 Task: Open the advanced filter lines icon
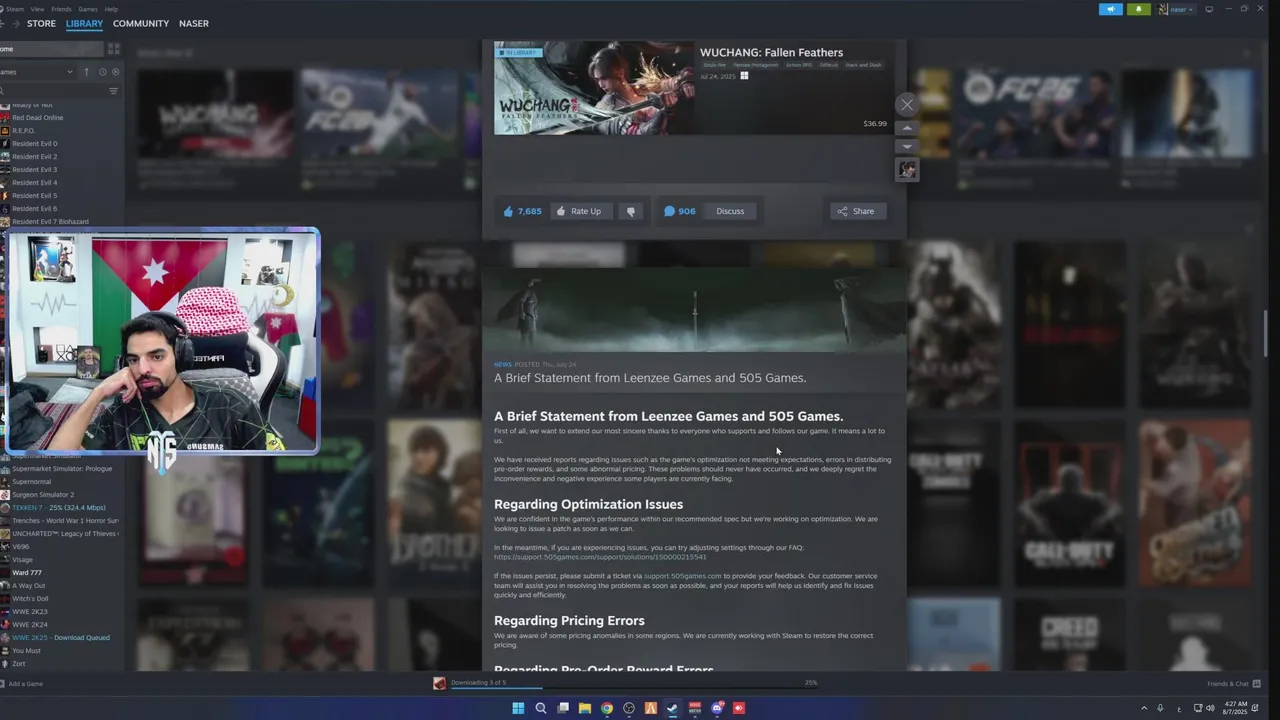113,91
